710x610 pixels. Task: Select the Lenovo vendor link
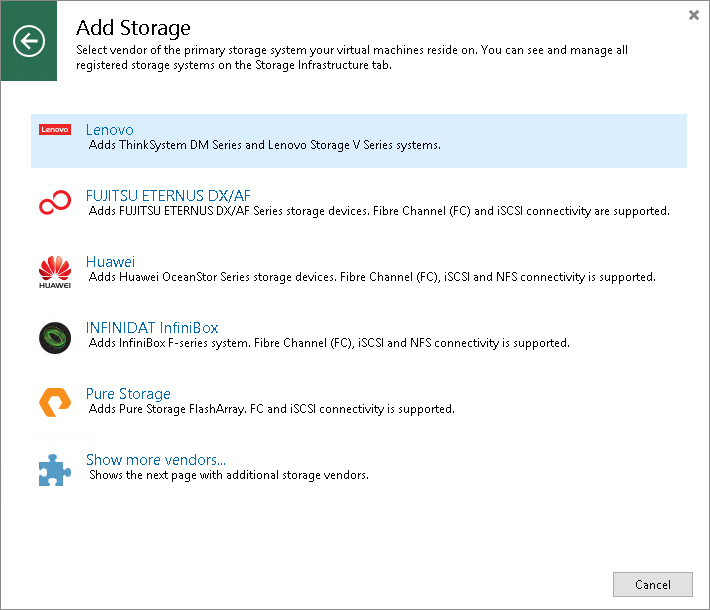[x=110, y=130]
